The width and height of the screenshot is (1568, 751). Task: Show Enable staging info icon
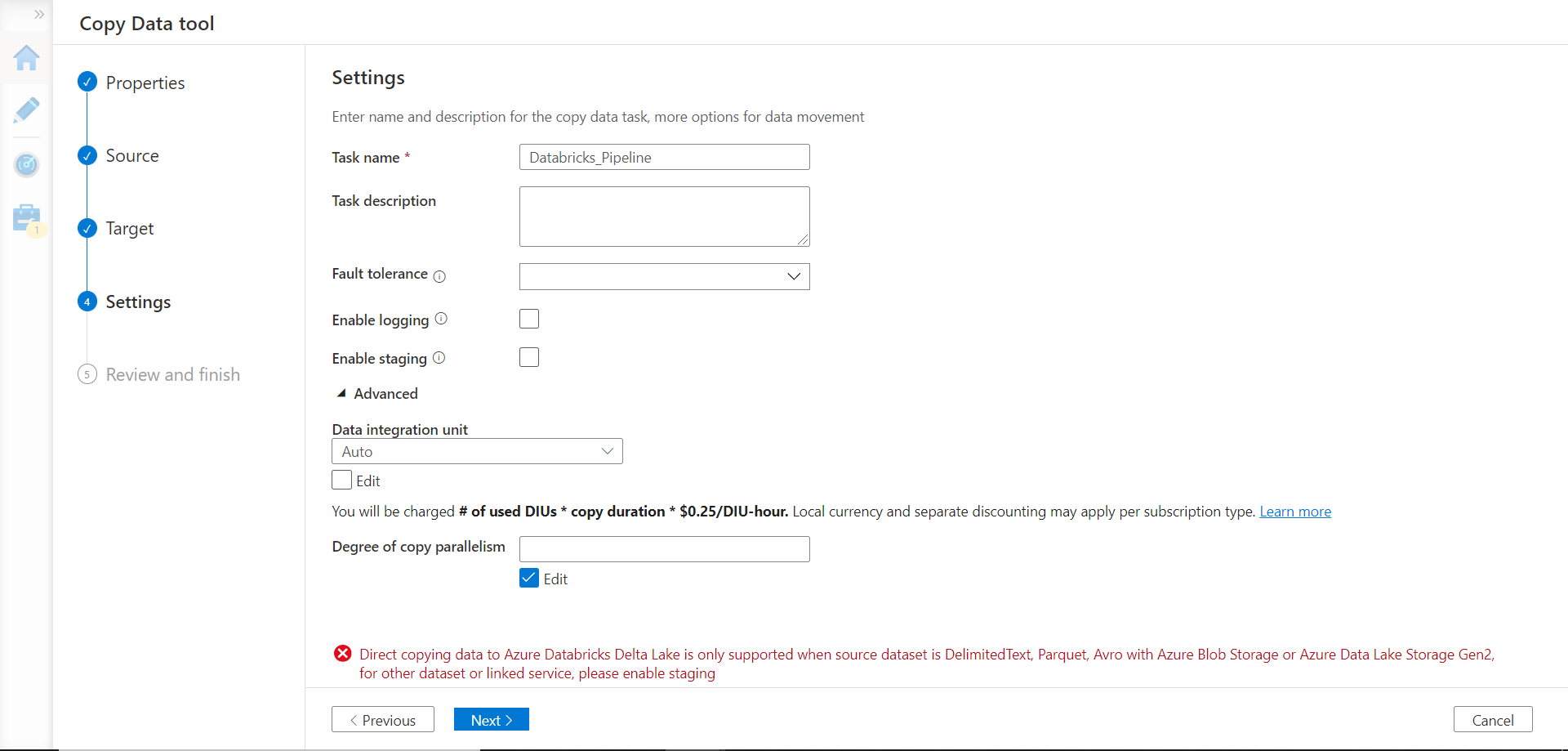point(439,357)
